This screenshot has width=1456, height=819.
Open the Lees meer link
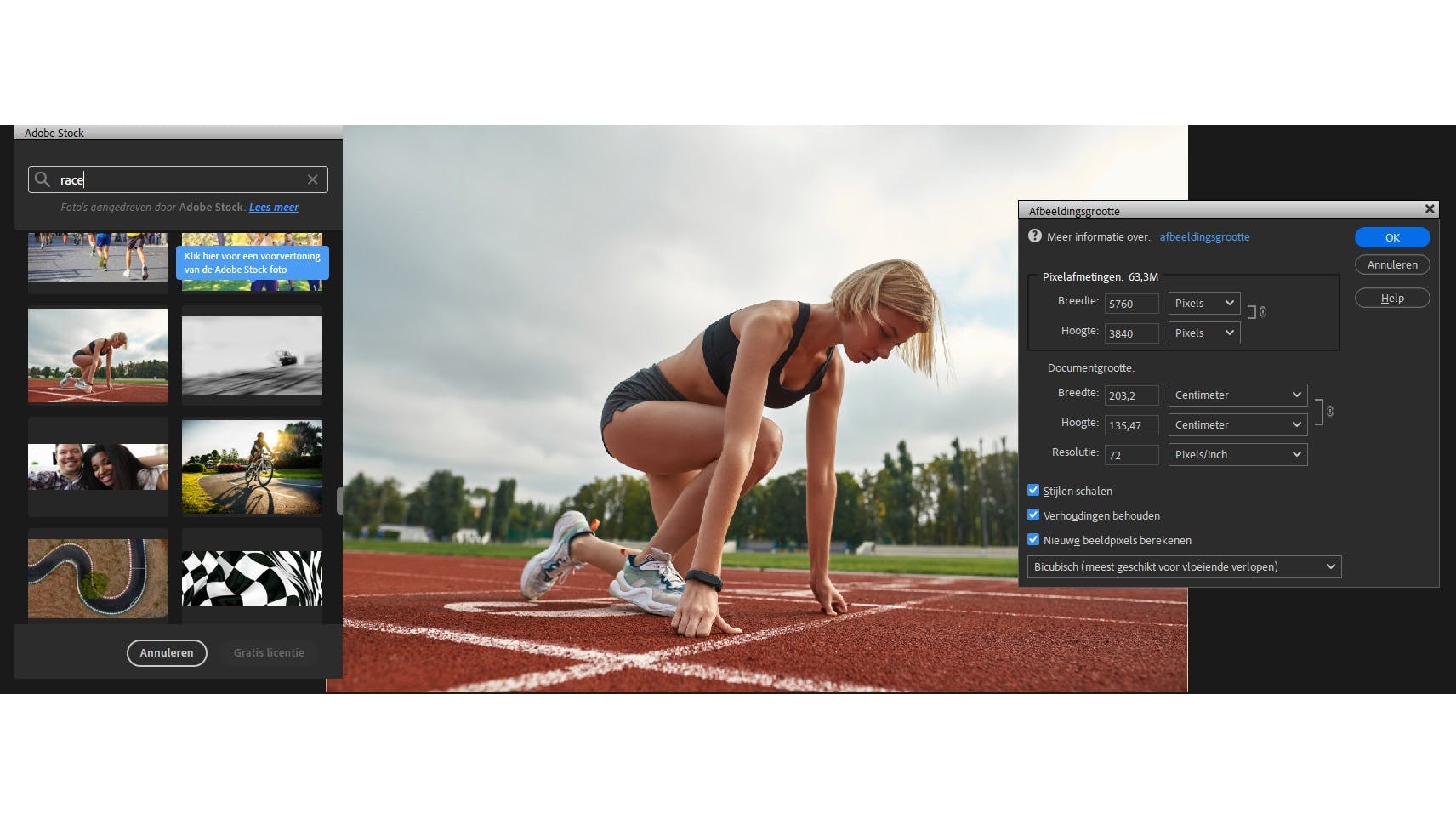(274, 208)
